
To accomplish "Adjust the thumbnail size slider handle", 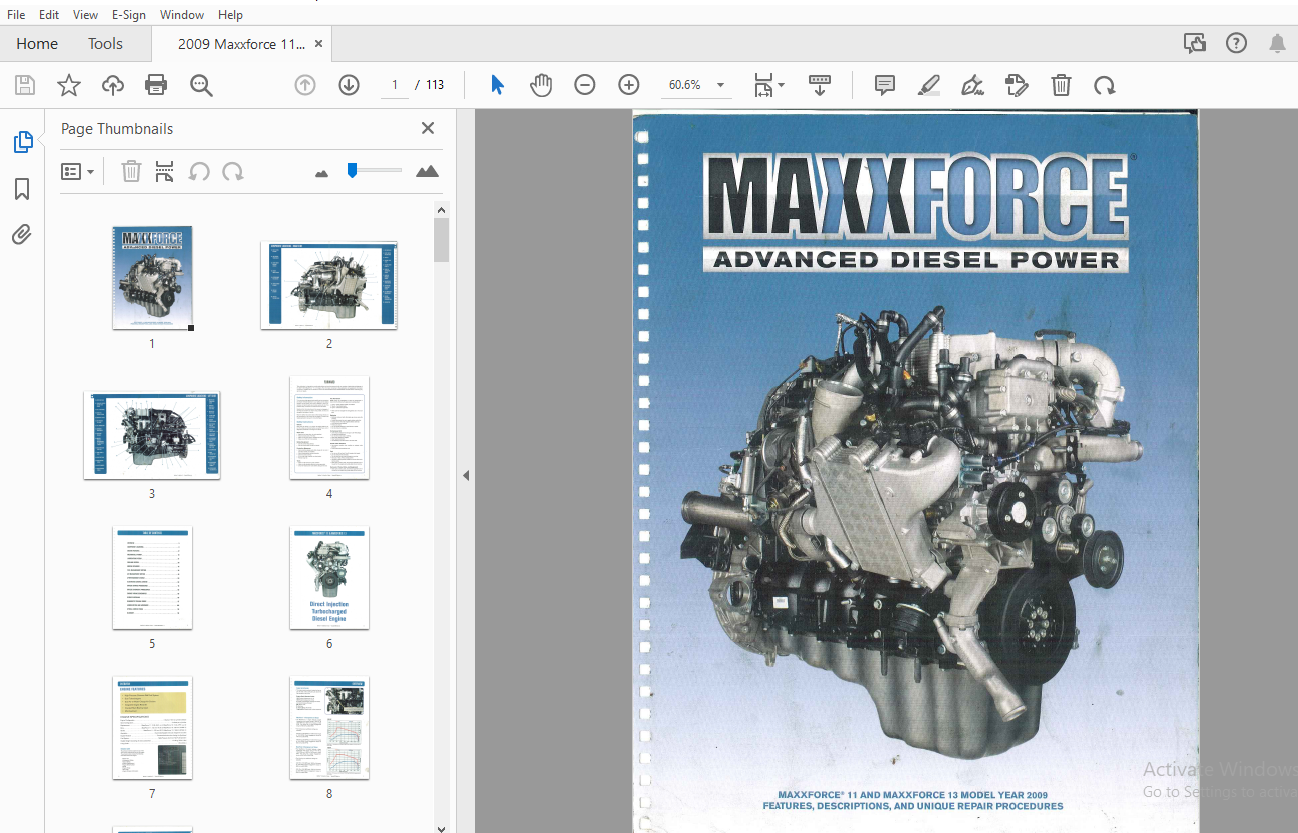I will (x=352, y=170).
